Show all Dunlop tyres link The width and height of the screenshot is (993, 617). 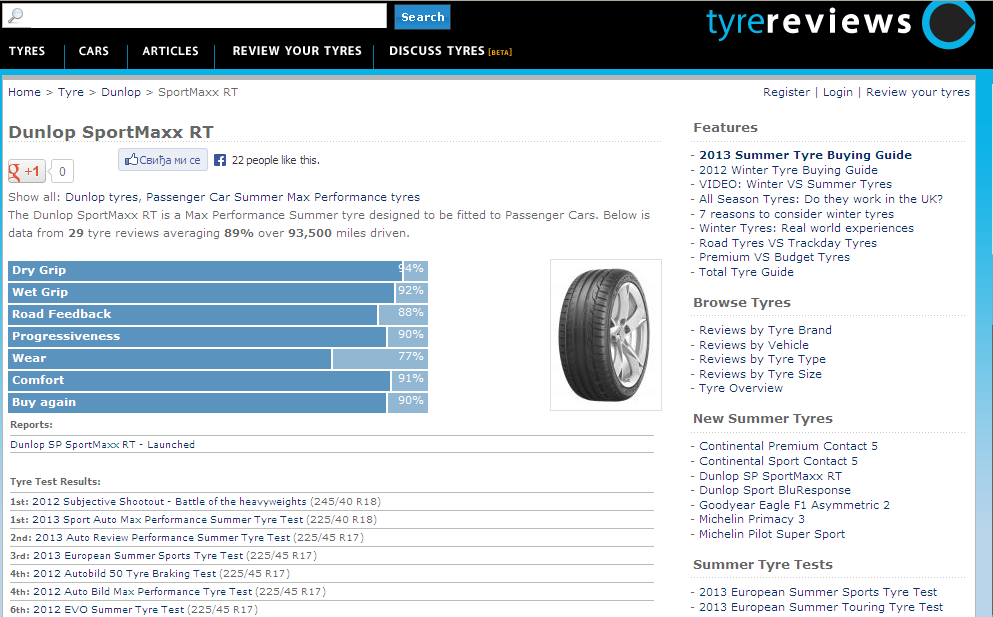click(101, 197)
